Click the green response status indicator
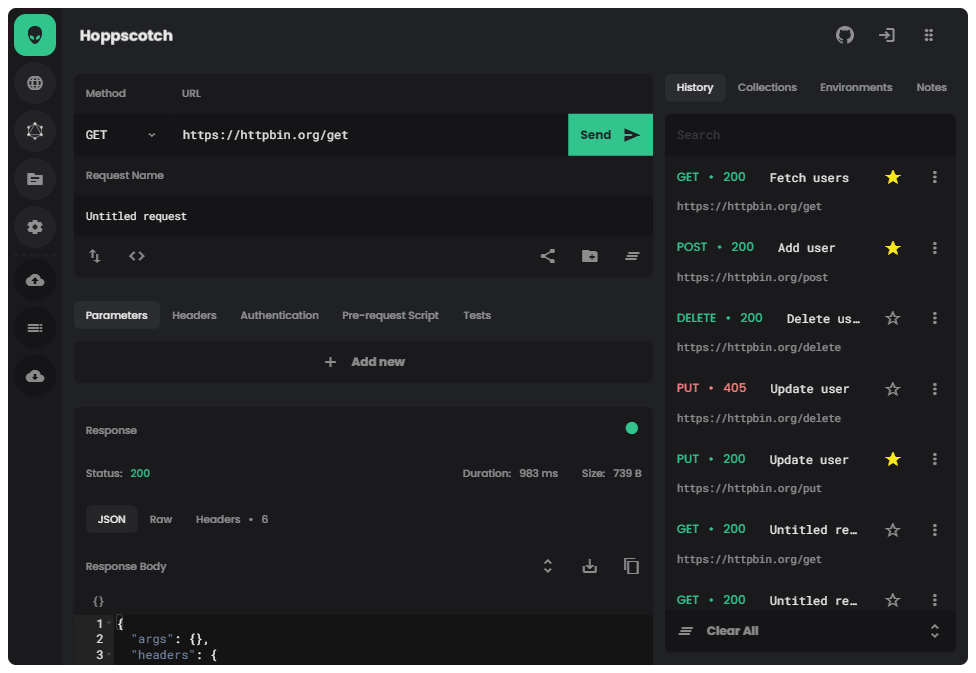 [631, 428]
